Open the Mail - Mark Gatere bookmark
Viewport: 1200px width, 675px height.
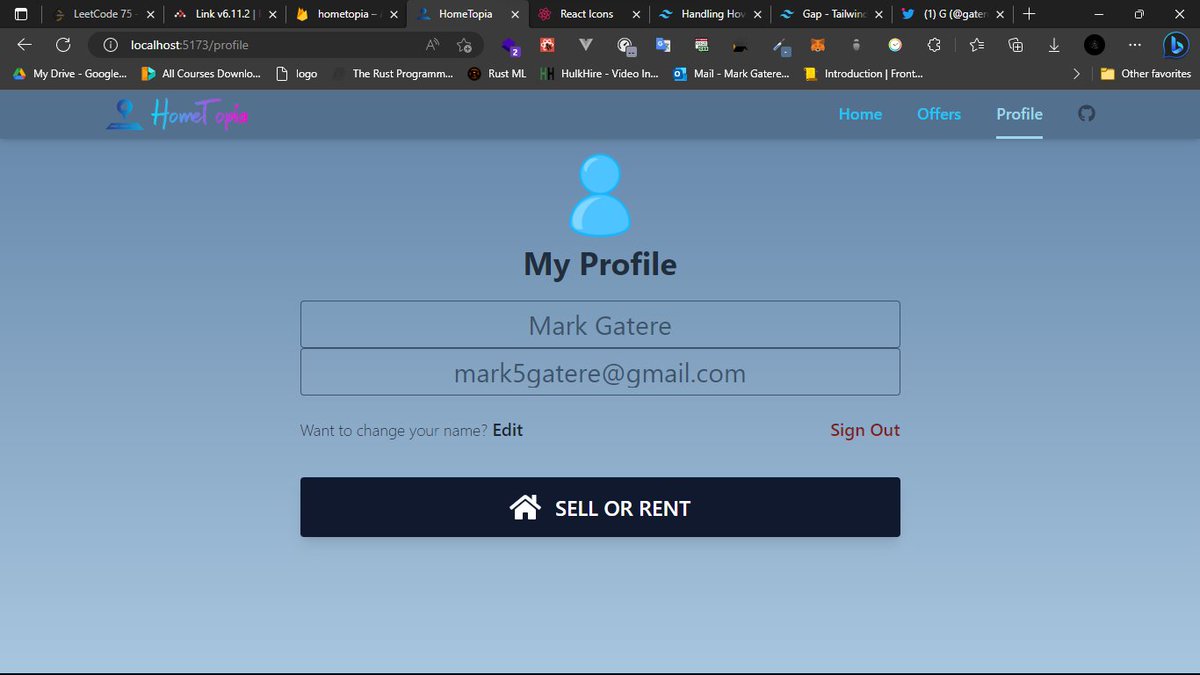(732, 74)
